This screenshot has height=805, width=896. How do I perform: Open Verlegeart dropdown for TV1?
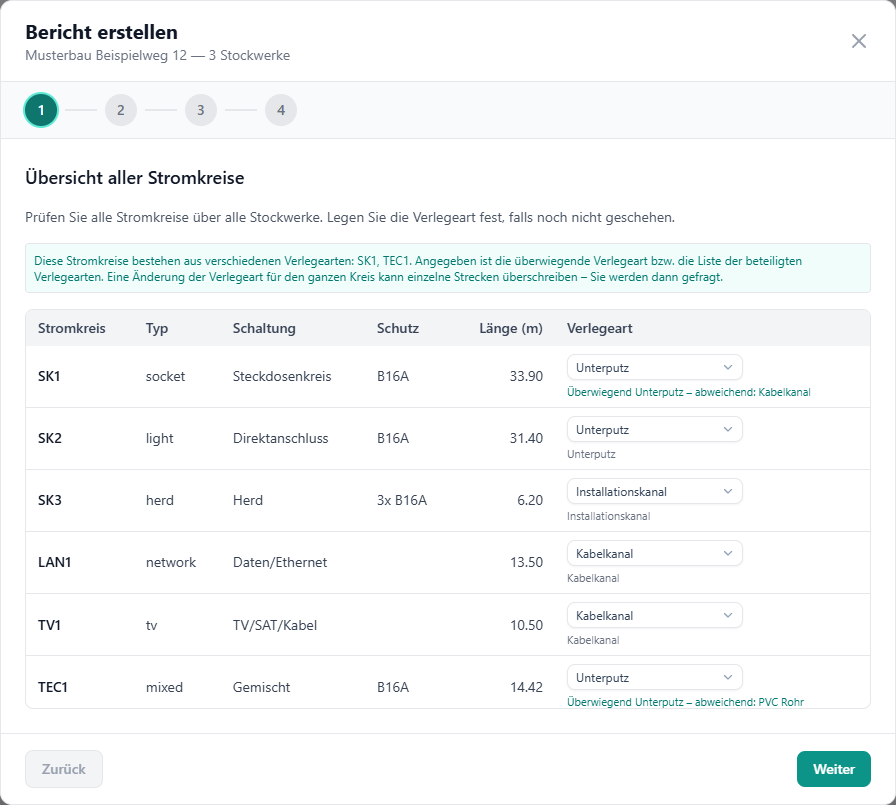coord(654,615)
